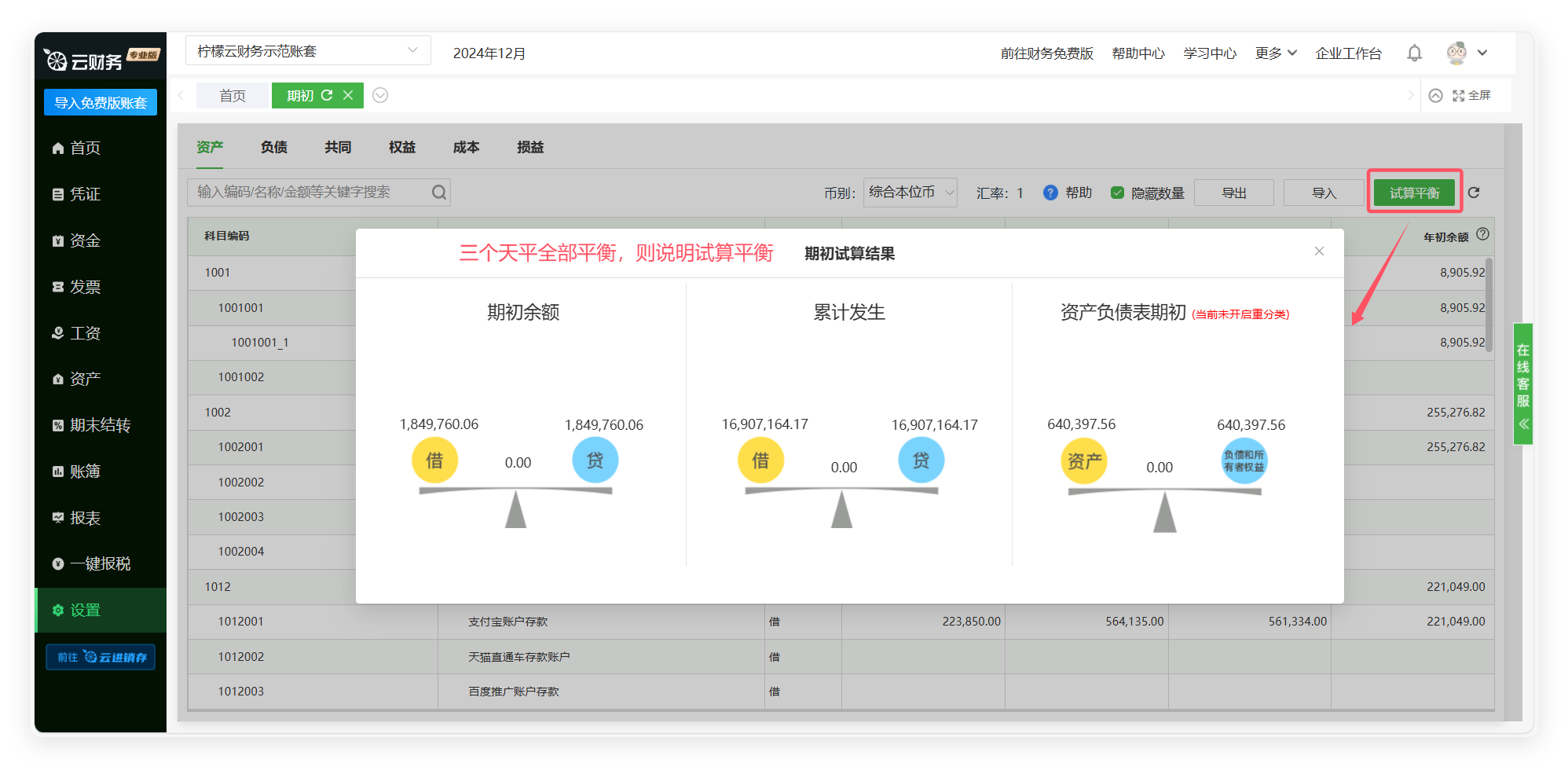Screen dimensions: 1568x767
Task: Click the 导入免费版账套 button
Action: pyautogui.click(x=101, y=103)
